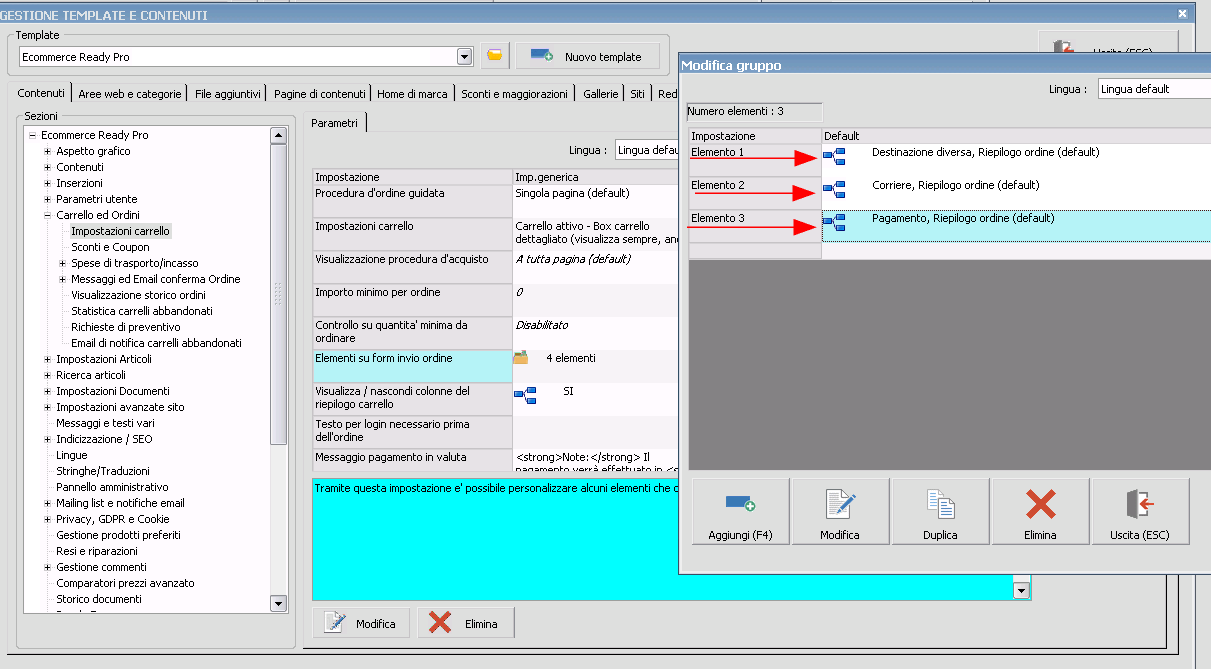Open the Template dropdown arrow
The height and width of the screenshot is (669, 1211).
pos(464,57)
